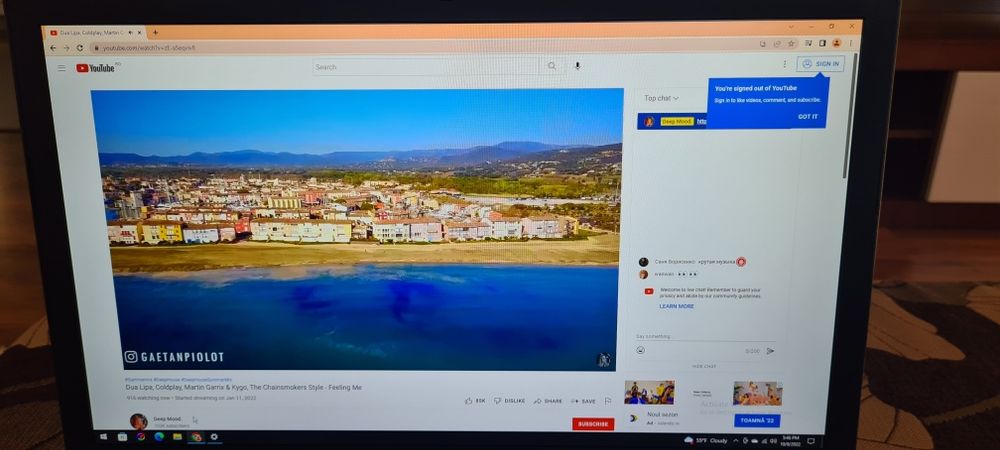Reload the page with refresh icon
This screenshot has width=1000, height=450.
(80, 48)
